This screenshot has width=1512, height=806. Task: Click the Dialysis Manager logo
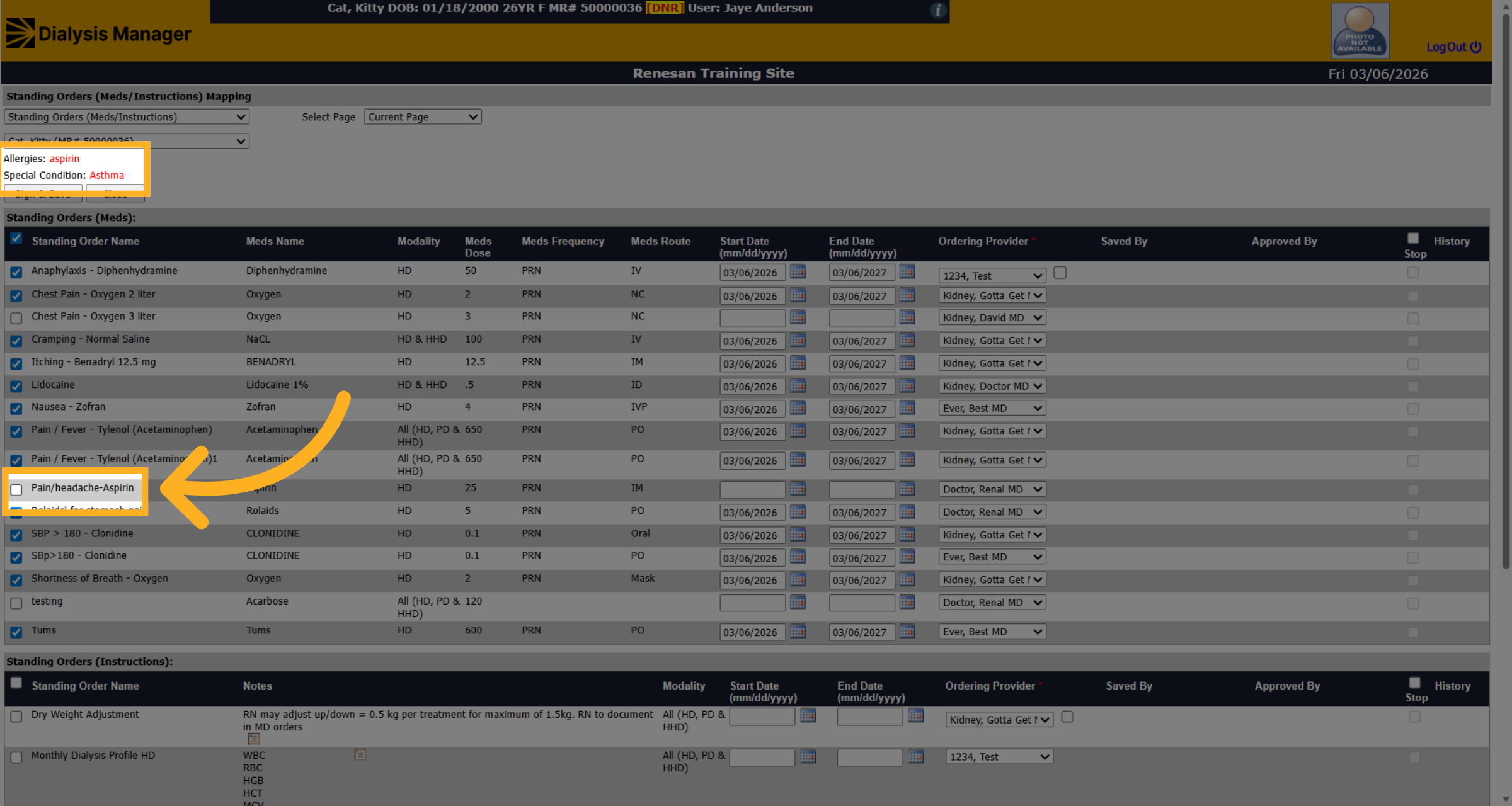[x=98, y=33]
